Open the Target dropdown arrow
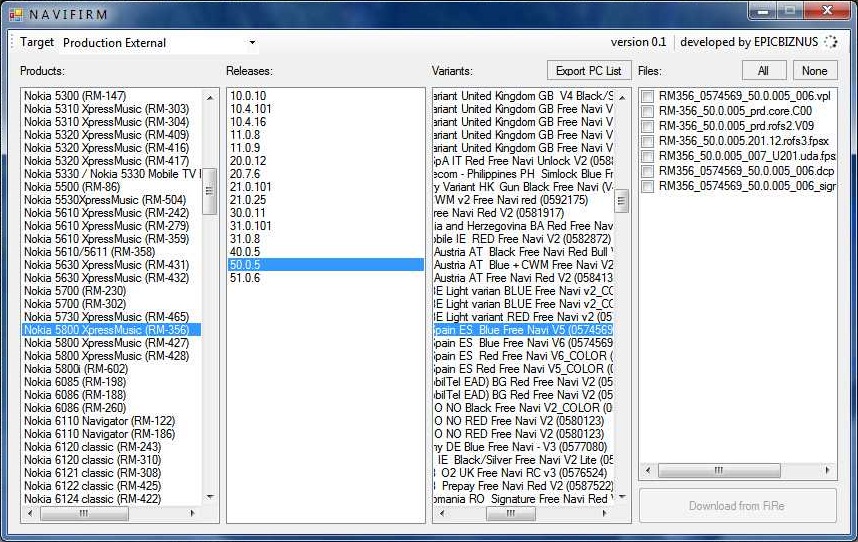Screen dimensions: 858x542 252,43
